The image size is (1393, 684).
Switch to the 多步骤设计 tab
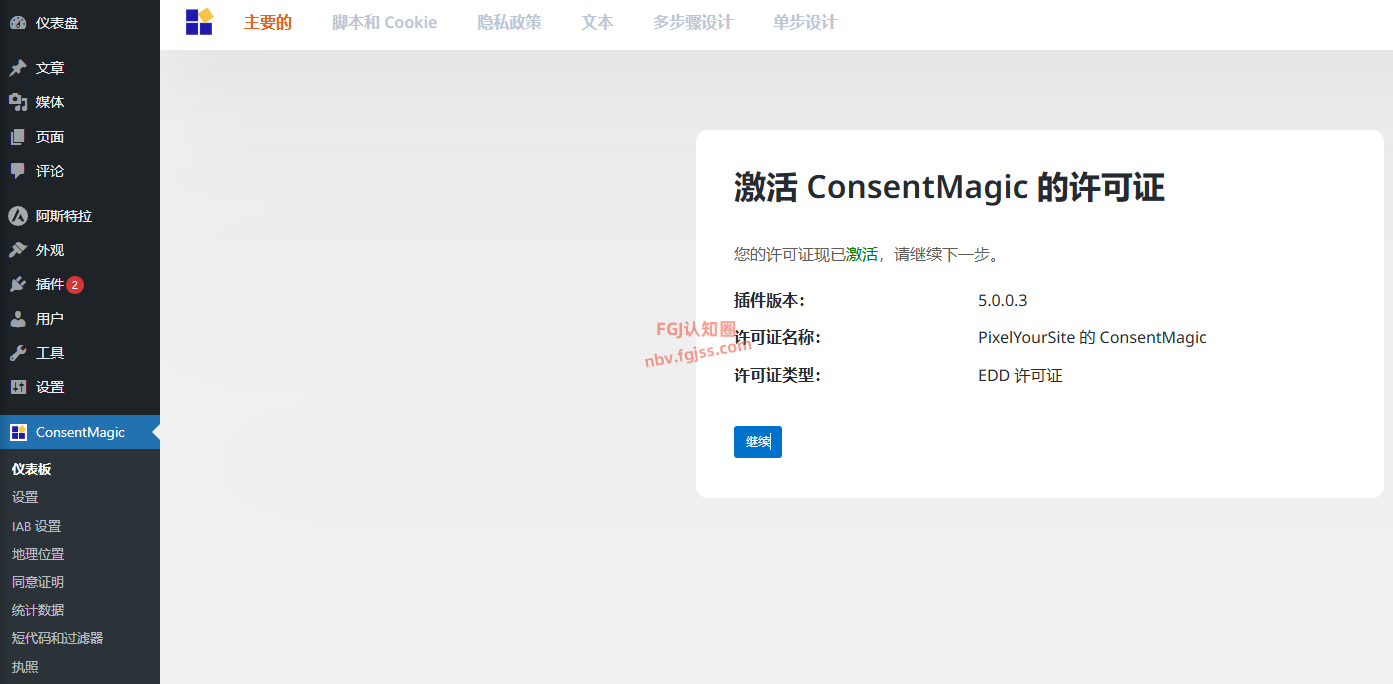point(693,22)
